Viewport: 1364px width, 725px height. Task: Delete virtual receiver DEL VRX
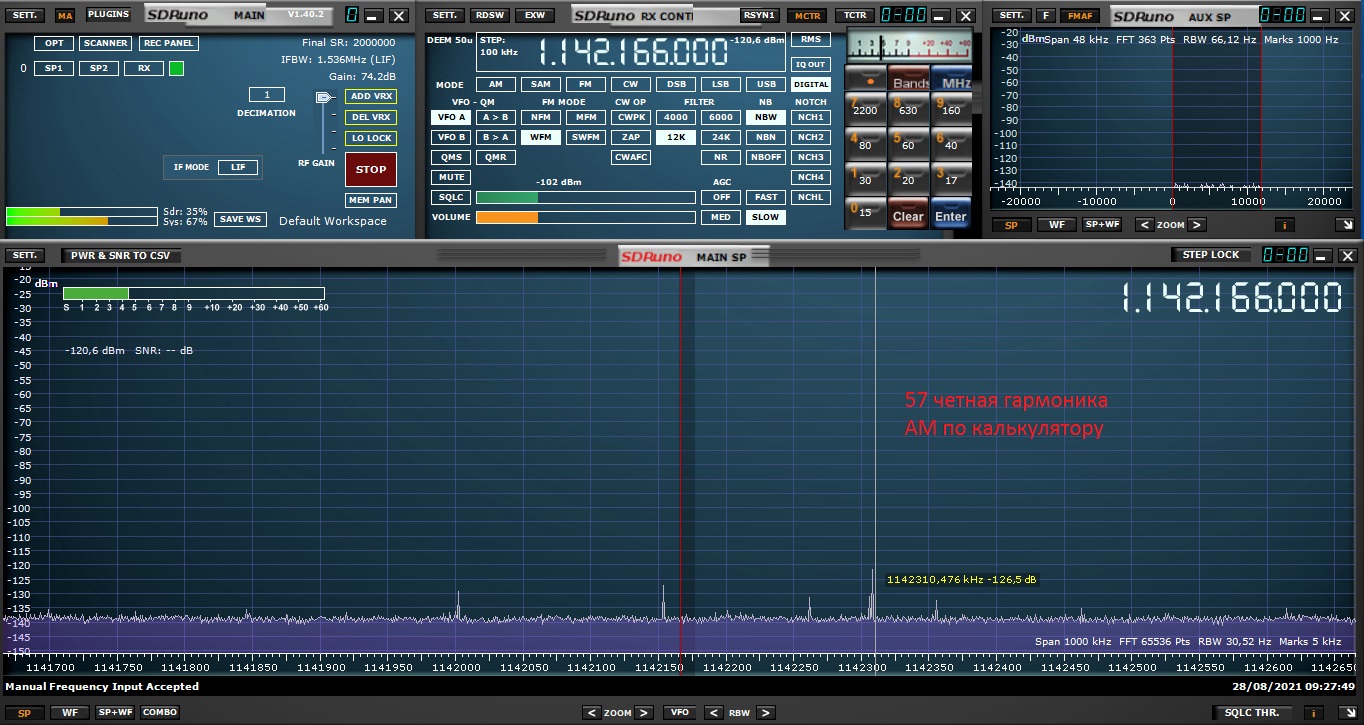click(370, 117)
